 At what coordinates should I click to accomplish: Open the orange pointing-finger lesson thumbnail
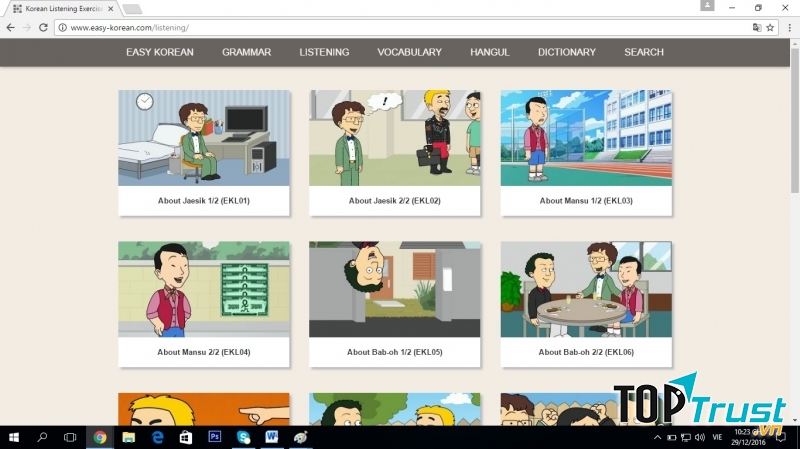tap(204, 409)
